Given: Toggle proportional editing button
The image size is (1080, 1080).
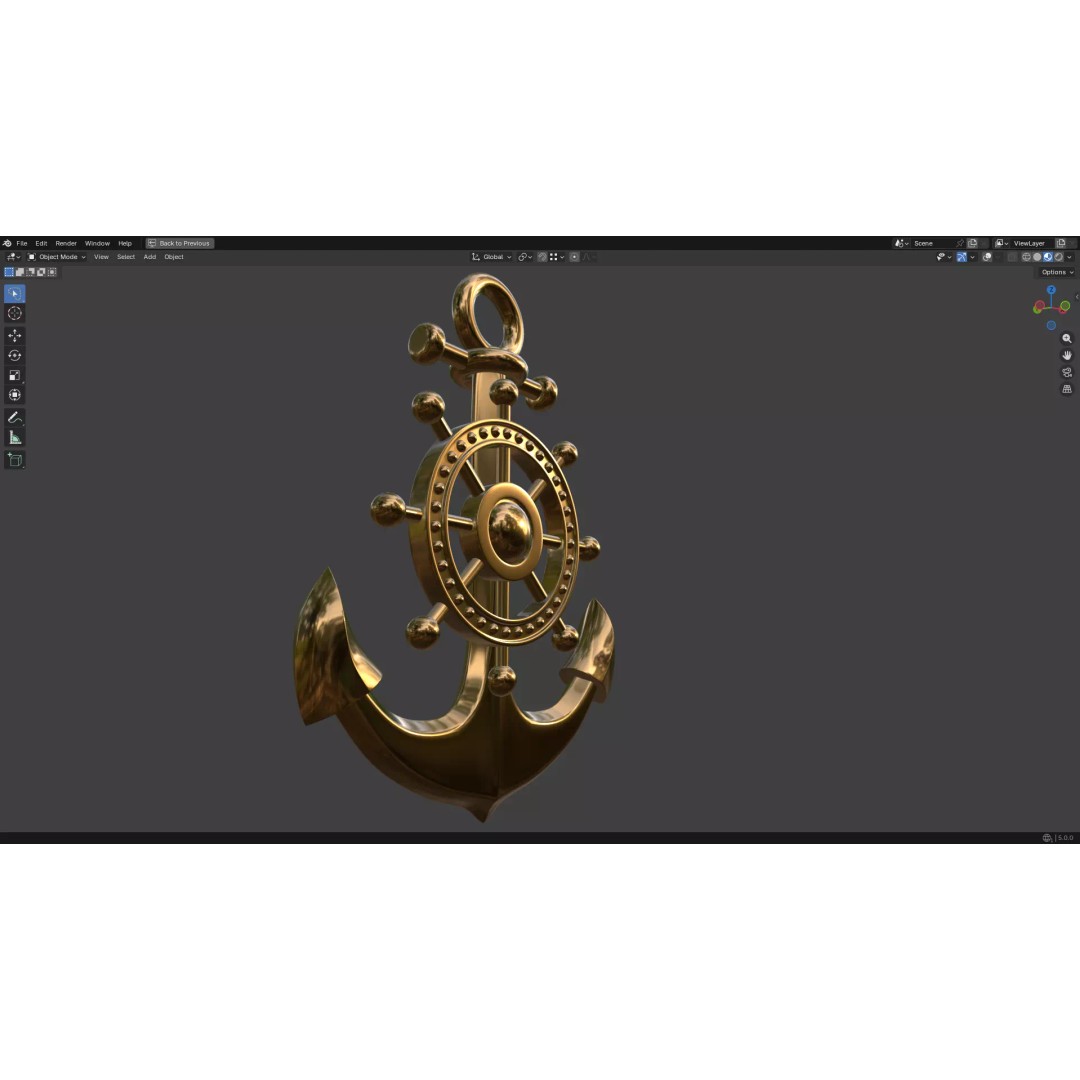Looking at the screenshot, I should pyautogui.click(x=574, y=257).
